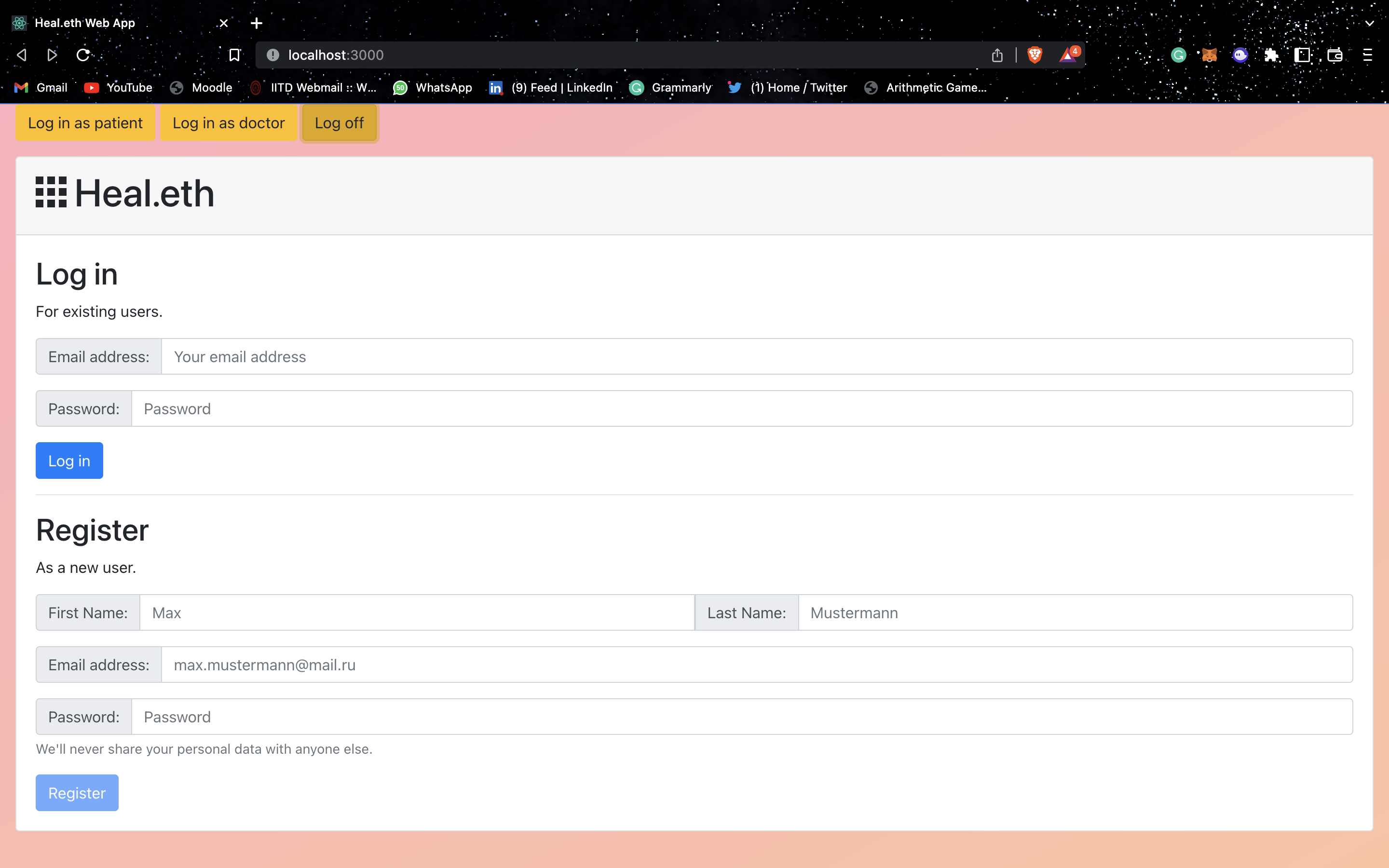Open the Gmail bookmark
Screen dimensions: 1389x868
coord(41,87)
